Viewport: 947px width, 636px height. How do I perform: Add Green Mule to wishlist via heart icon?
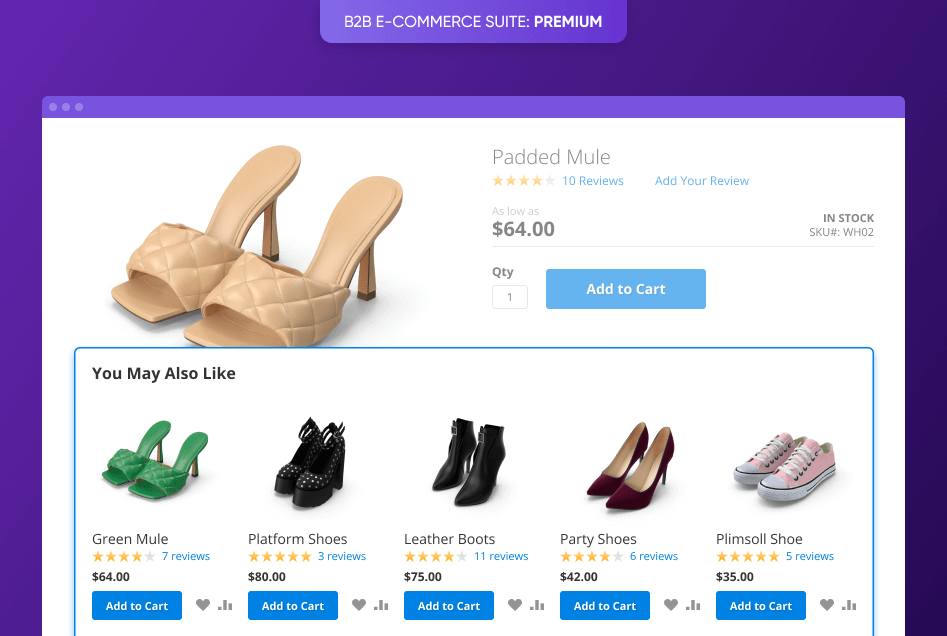click(203, 605)
